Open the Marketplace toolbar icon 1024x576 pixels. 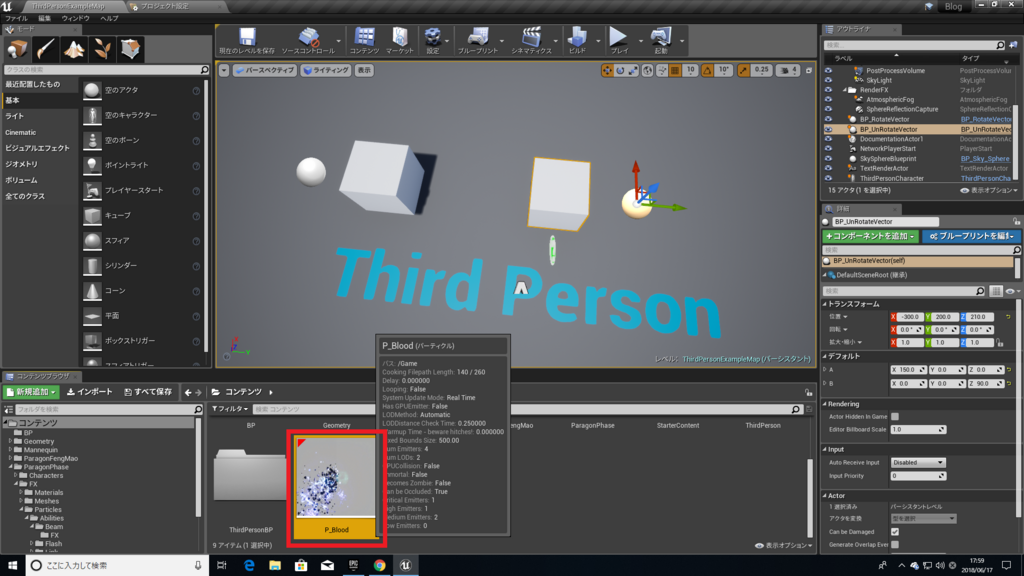click(399, 40)
